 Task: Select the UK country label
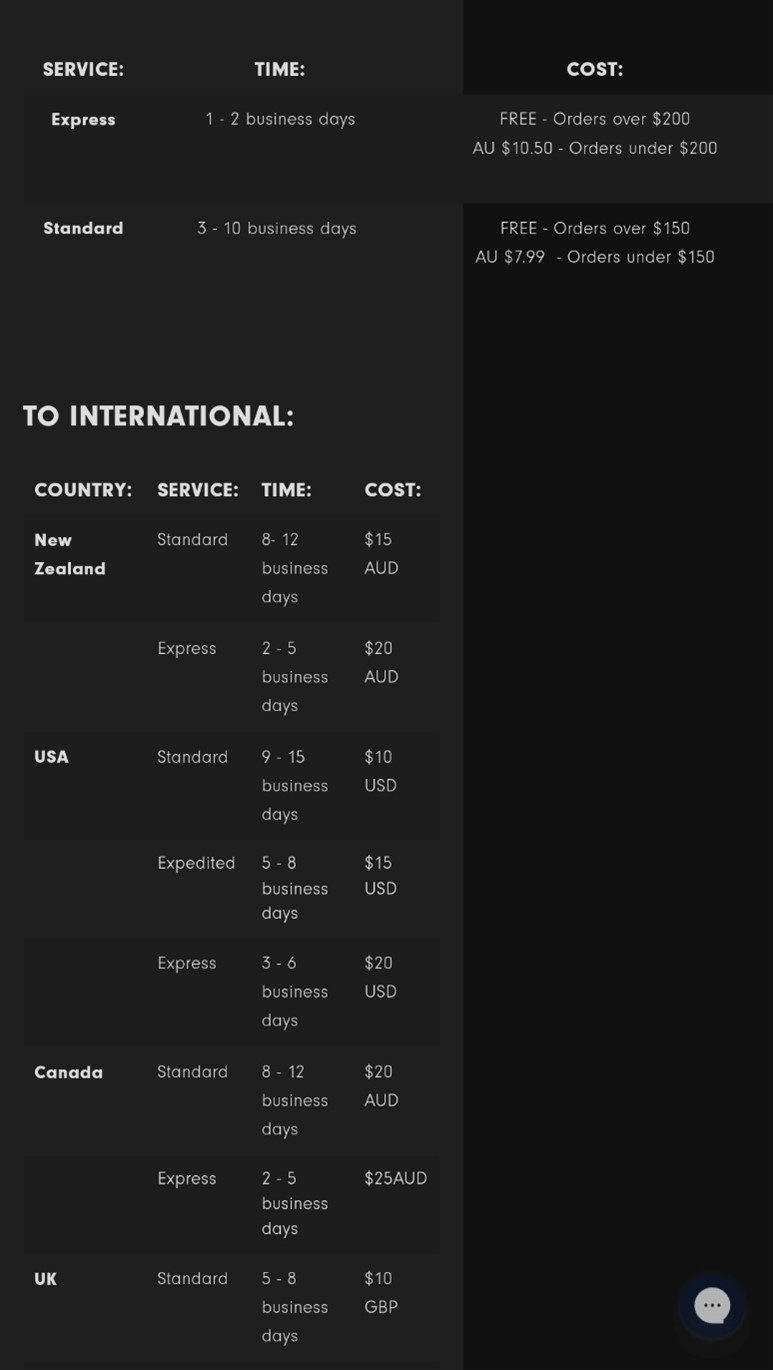[x=45, y=1279]
